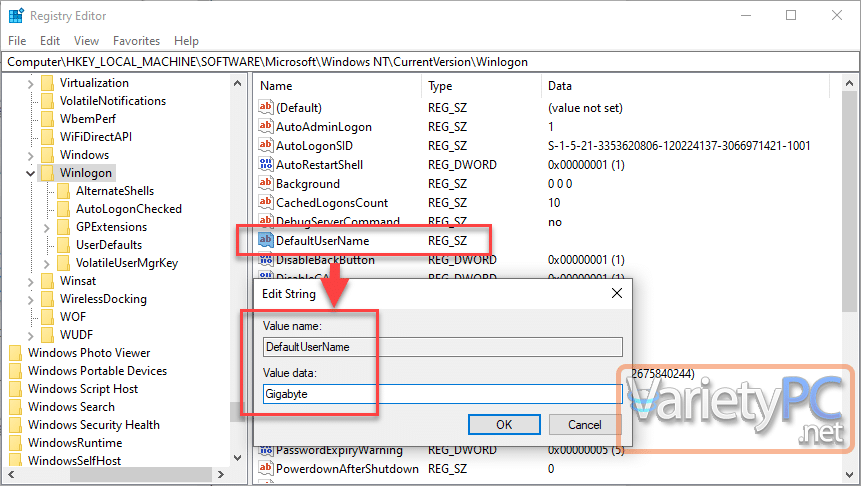Click the REG_DWORD type of AutoRestartShell
This screenshot has width=861, height=486.
click(462, 165)
